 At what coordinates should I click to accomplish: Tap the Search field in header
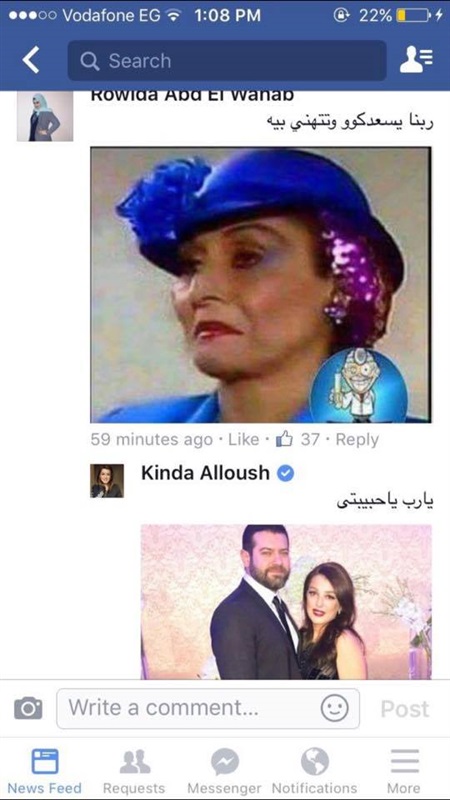click(x=227, y=61)
